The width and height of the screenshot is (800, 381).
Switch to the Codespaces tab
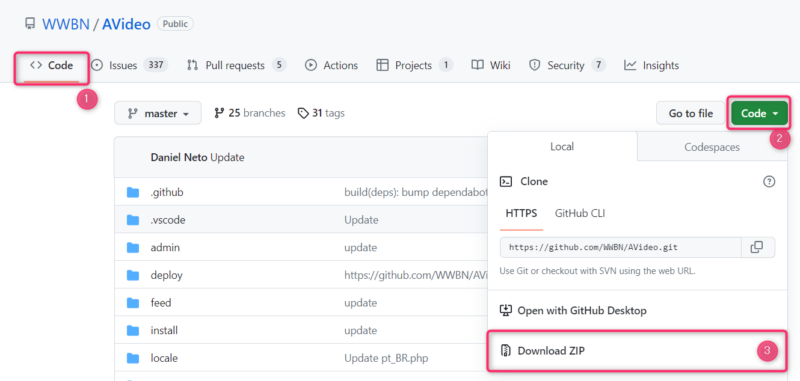(x=712, y=147)
